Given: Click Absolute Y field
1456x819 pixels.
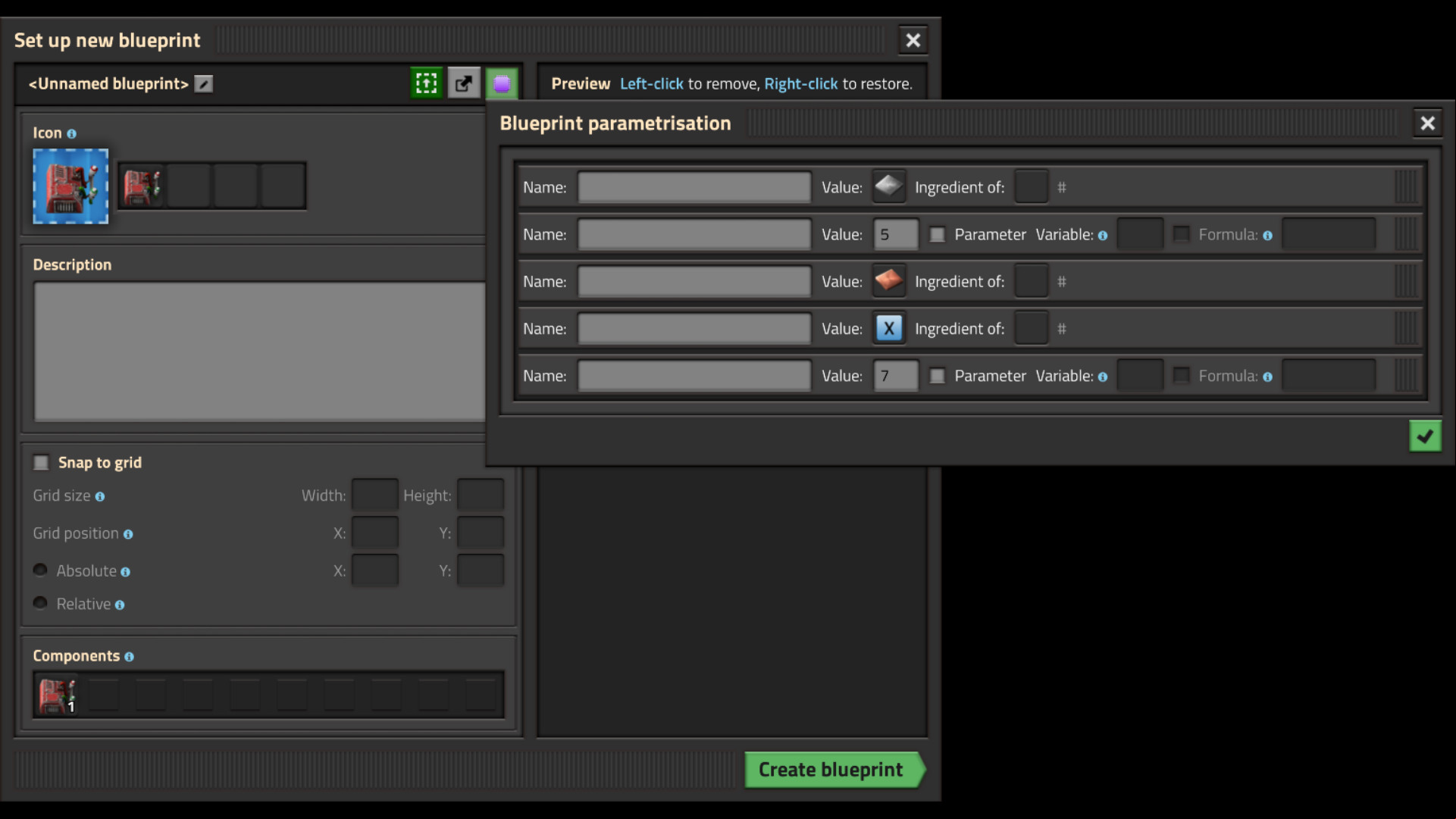Looking at the screenshot, I should click(481, 570).
